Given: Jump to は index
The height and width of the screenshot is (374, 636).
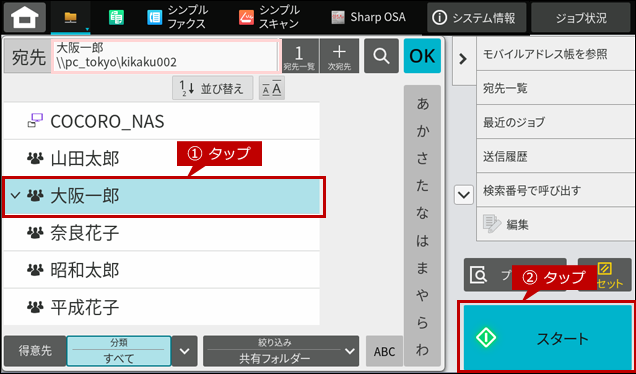Looking at the screenshot, I should (422, 241).
